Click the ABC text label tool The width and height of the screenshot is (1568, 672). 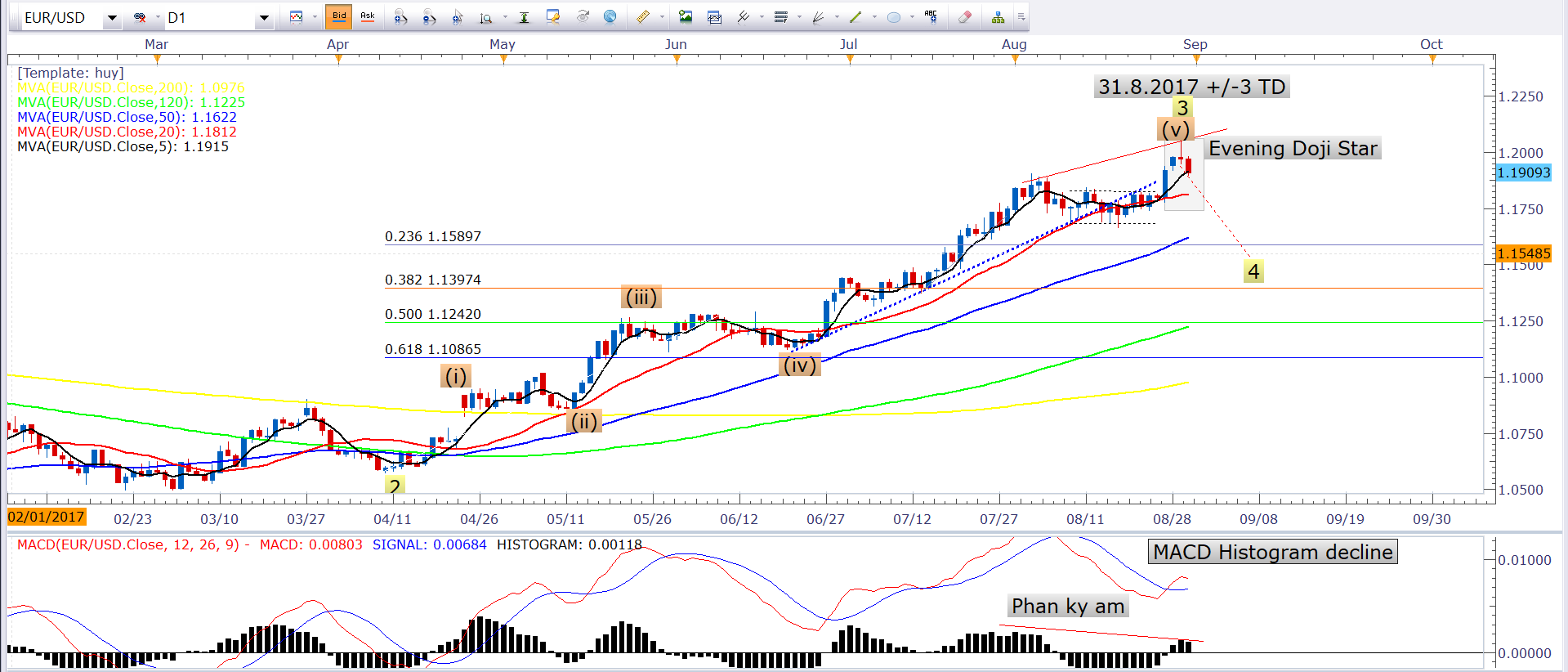point(931,16)
